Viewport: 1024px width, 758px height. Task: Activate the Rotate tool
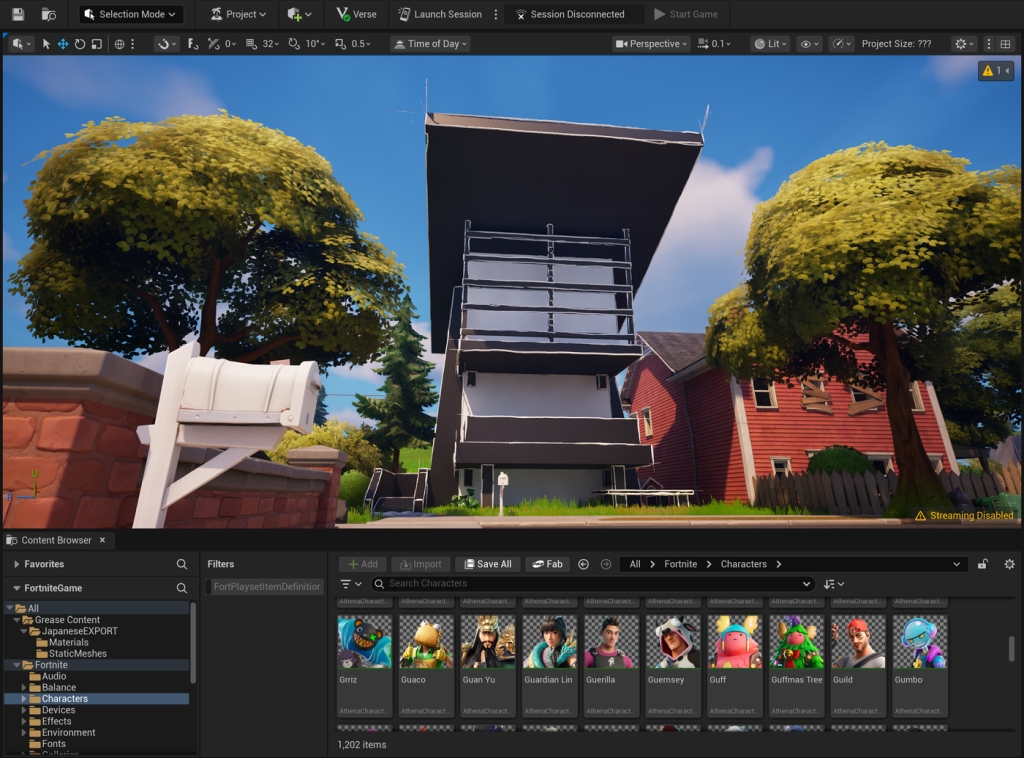[80, 44]
